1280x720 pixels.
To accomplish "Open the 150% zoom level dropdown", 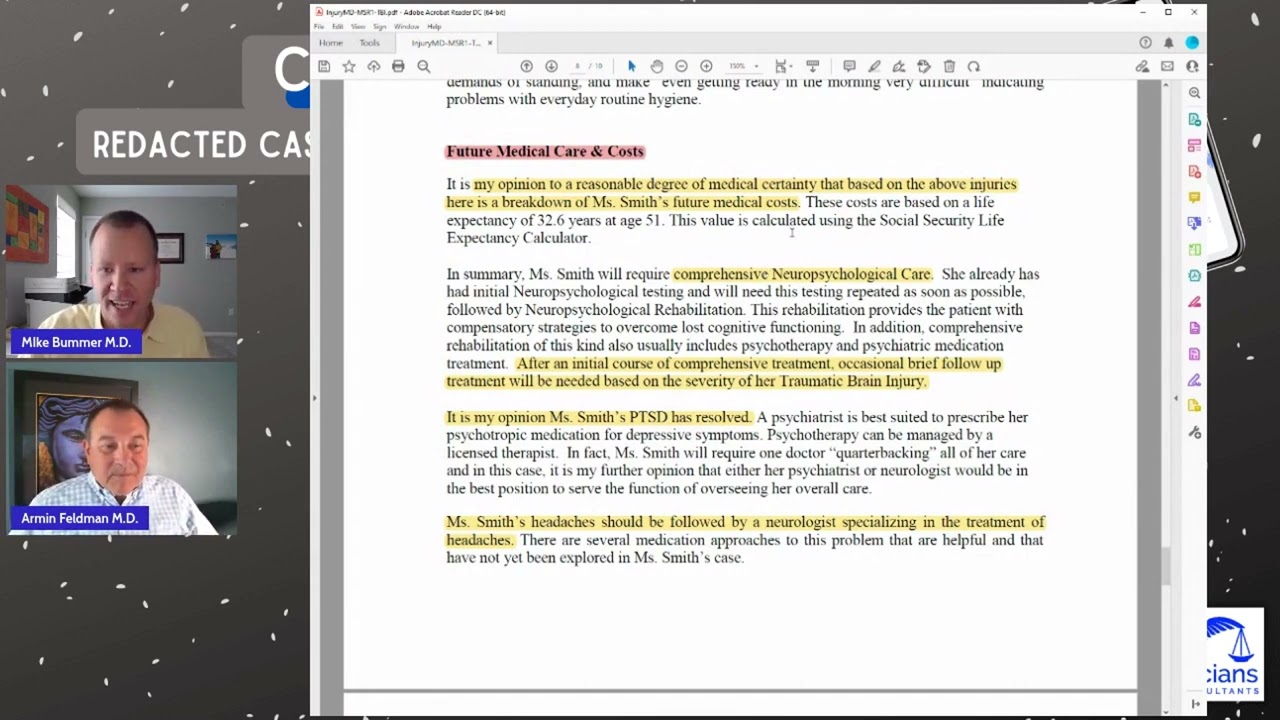I will point(743,66).
